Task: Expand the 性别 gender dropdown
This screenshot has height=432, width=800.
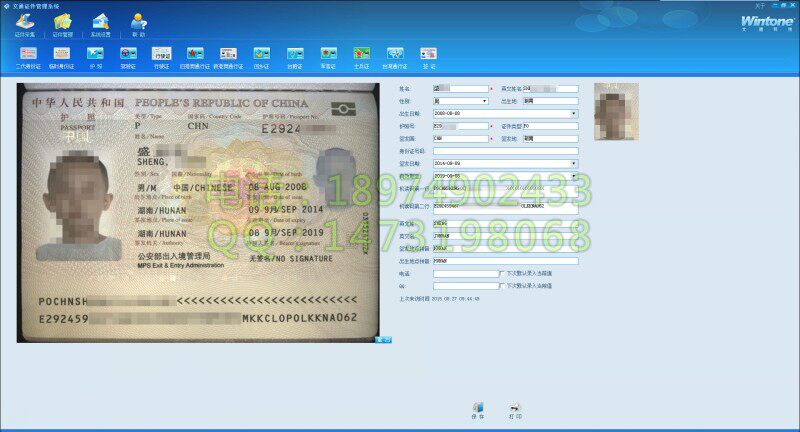Action: coord(485,101)
